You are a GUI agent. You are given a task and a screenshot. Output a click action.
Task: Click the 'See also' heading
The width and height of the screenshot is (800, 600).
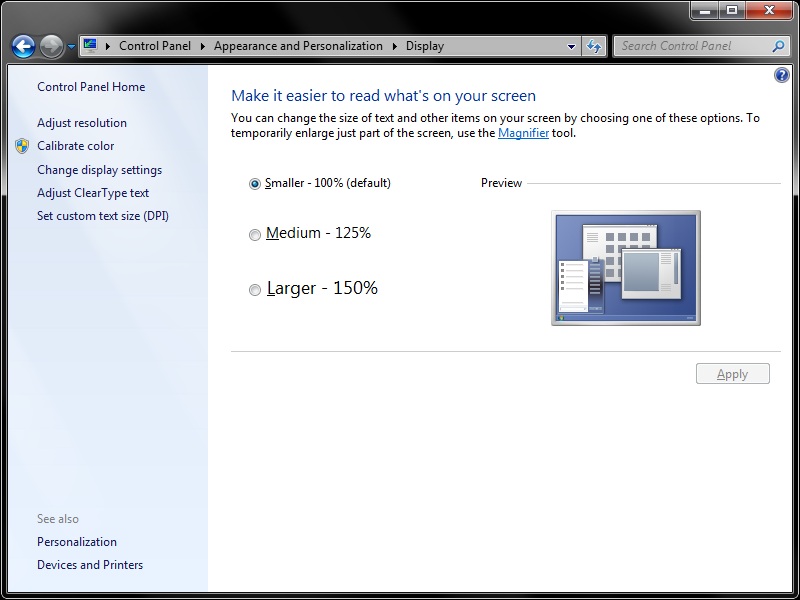point(58,519)
